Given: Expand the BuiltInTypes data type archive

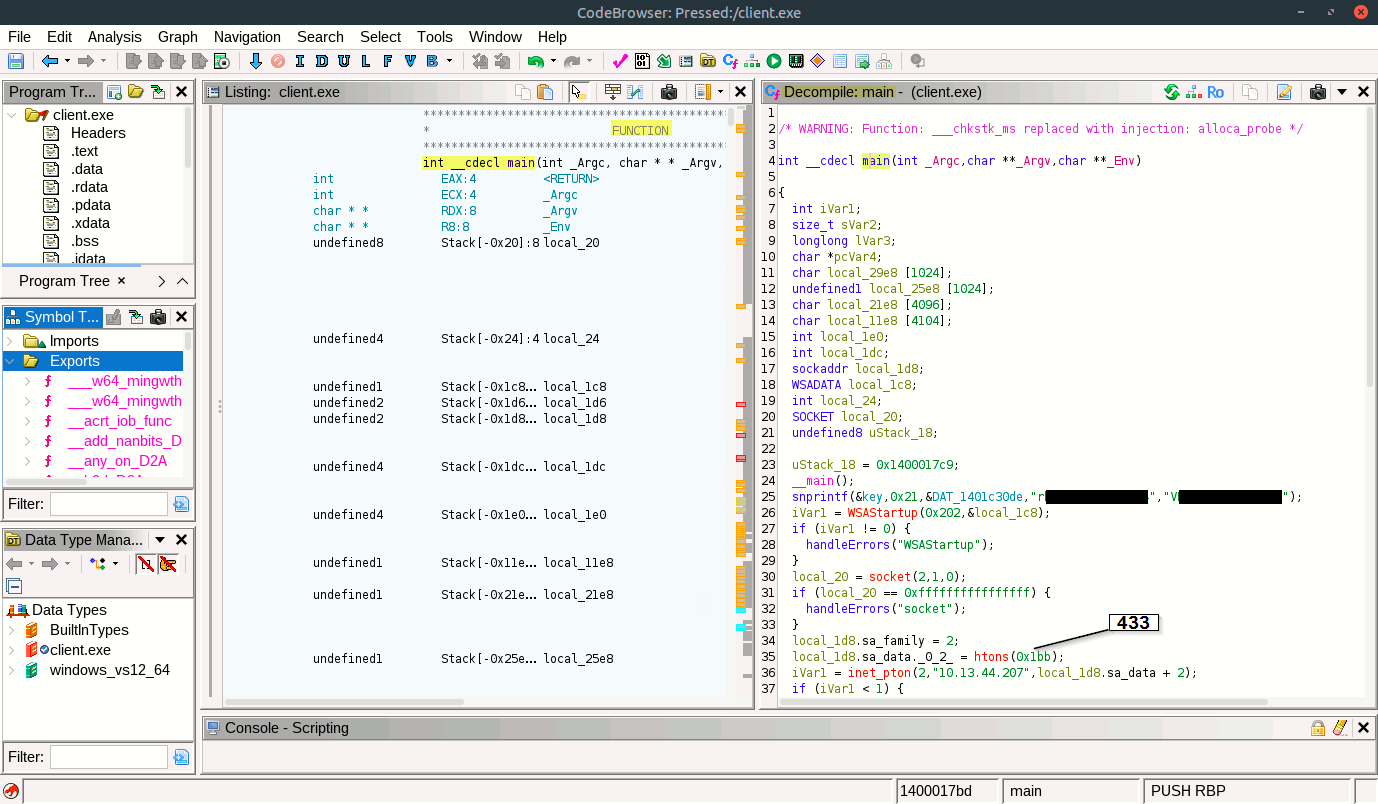Looking at the screenshot, I should 11,630.
